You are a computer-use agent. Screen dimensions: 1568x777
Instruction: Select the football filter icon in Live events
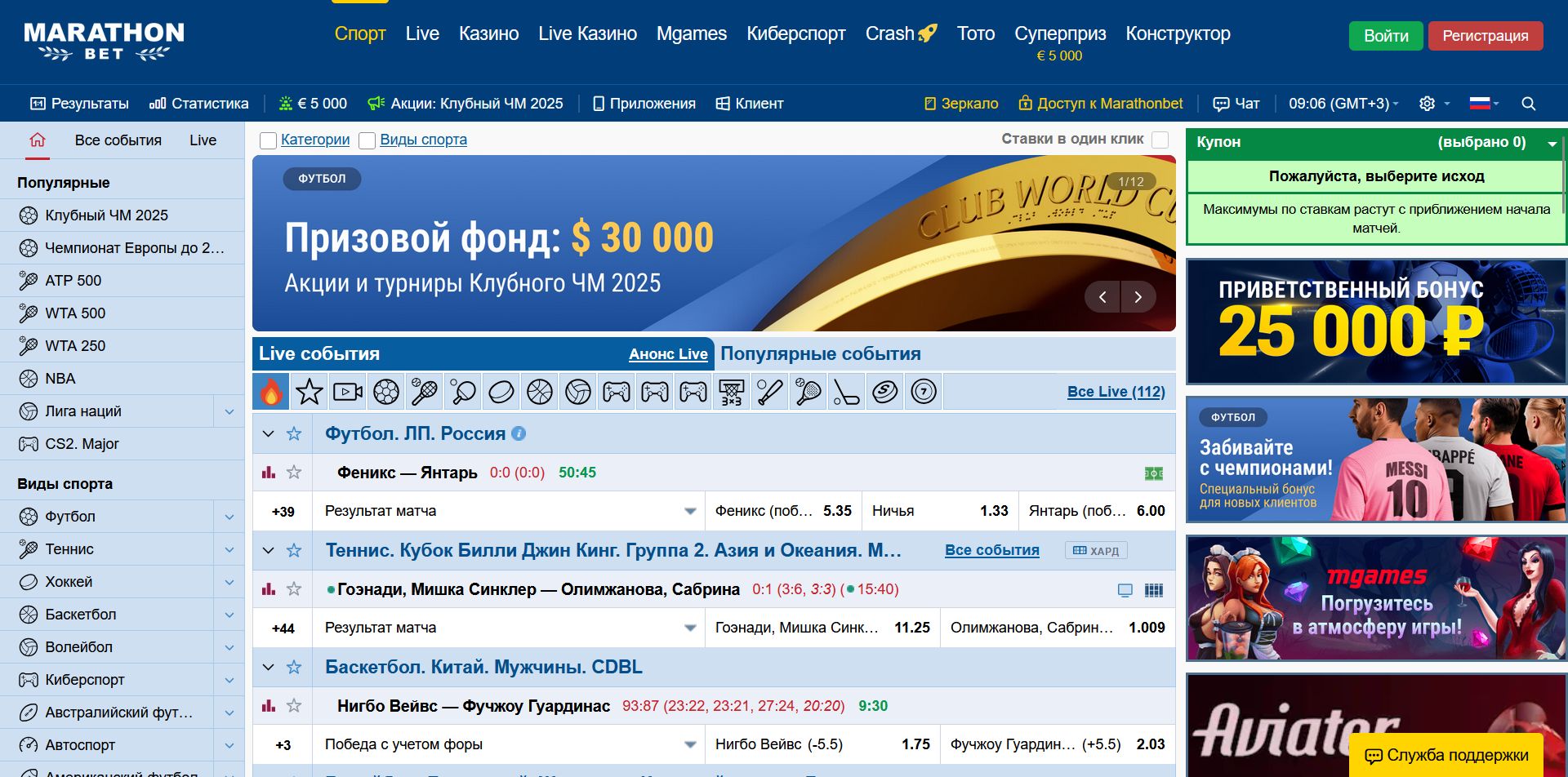point(385,391)
